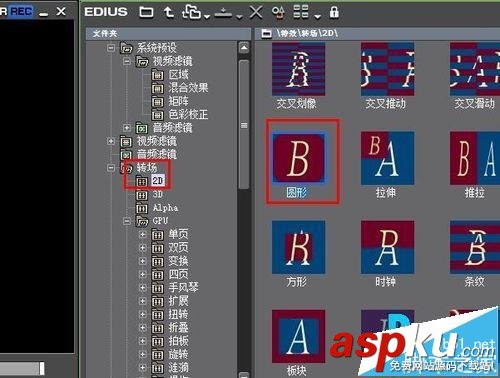This screenshot has height=378, width=500.
Task: Click the view mode grid icon
Action: coord(301,12)
